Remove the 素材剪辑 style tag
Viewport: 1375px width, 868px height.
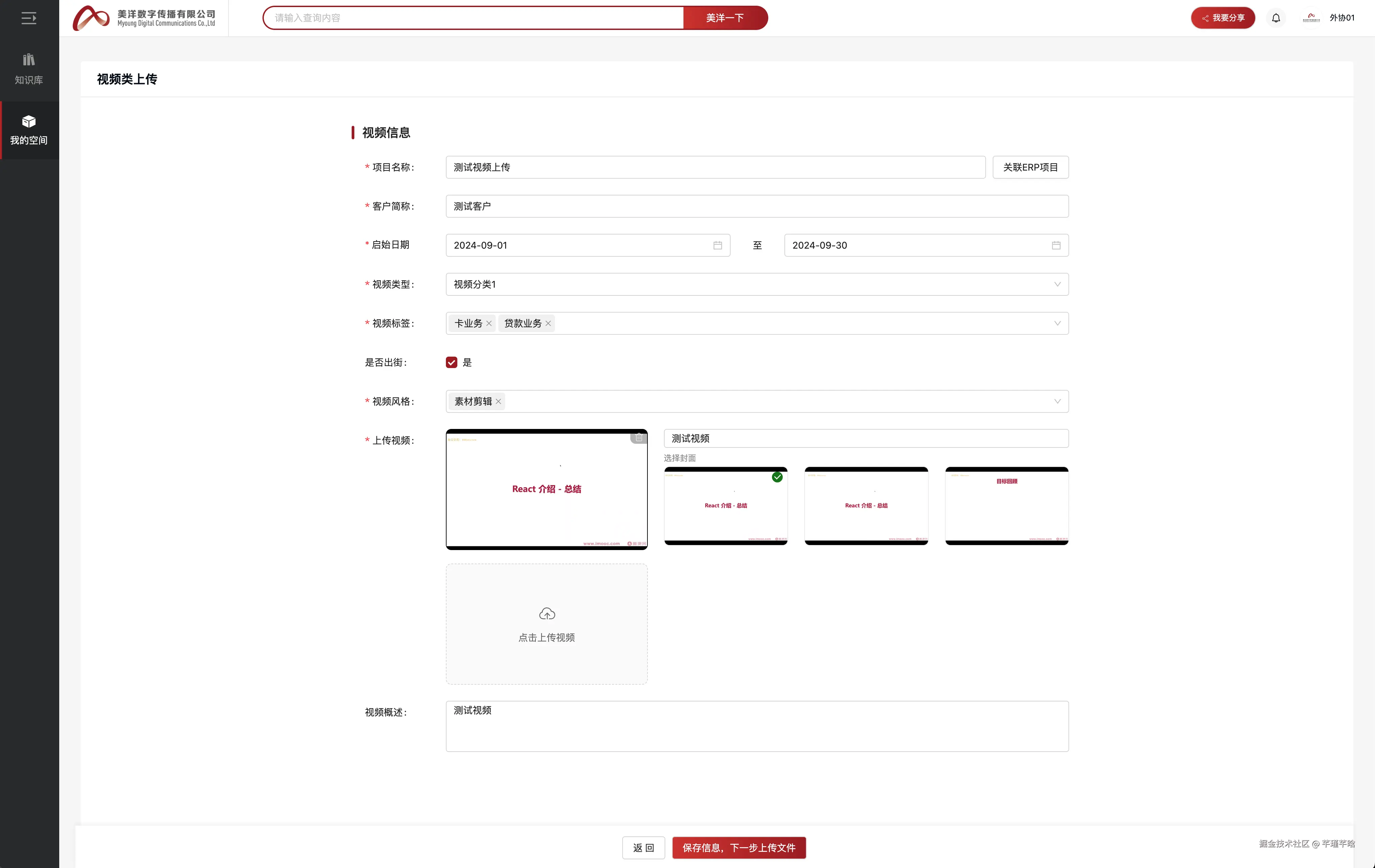click(x=498, y=401)
